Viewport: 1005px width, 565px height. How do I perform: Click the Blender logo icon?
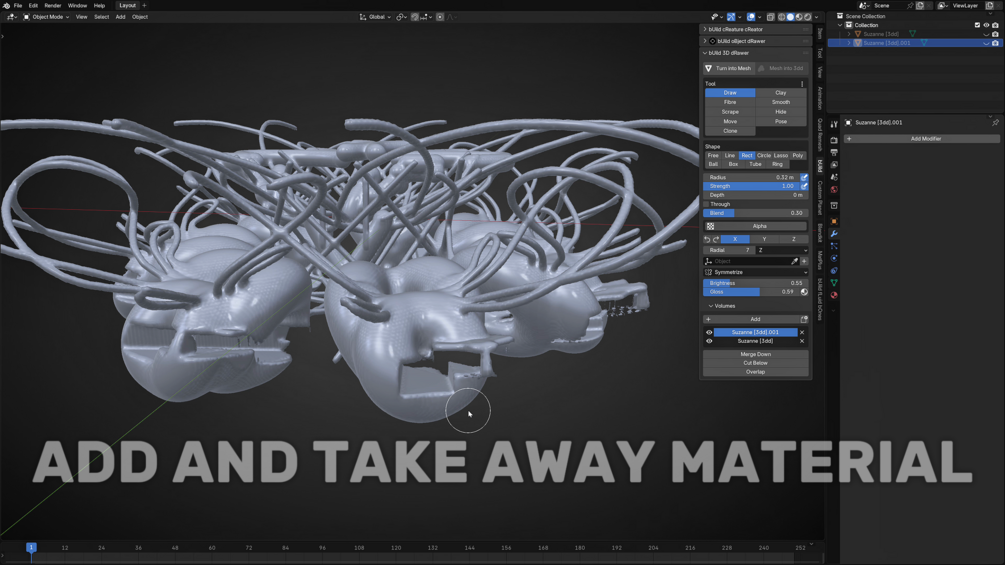coord(6,5)
